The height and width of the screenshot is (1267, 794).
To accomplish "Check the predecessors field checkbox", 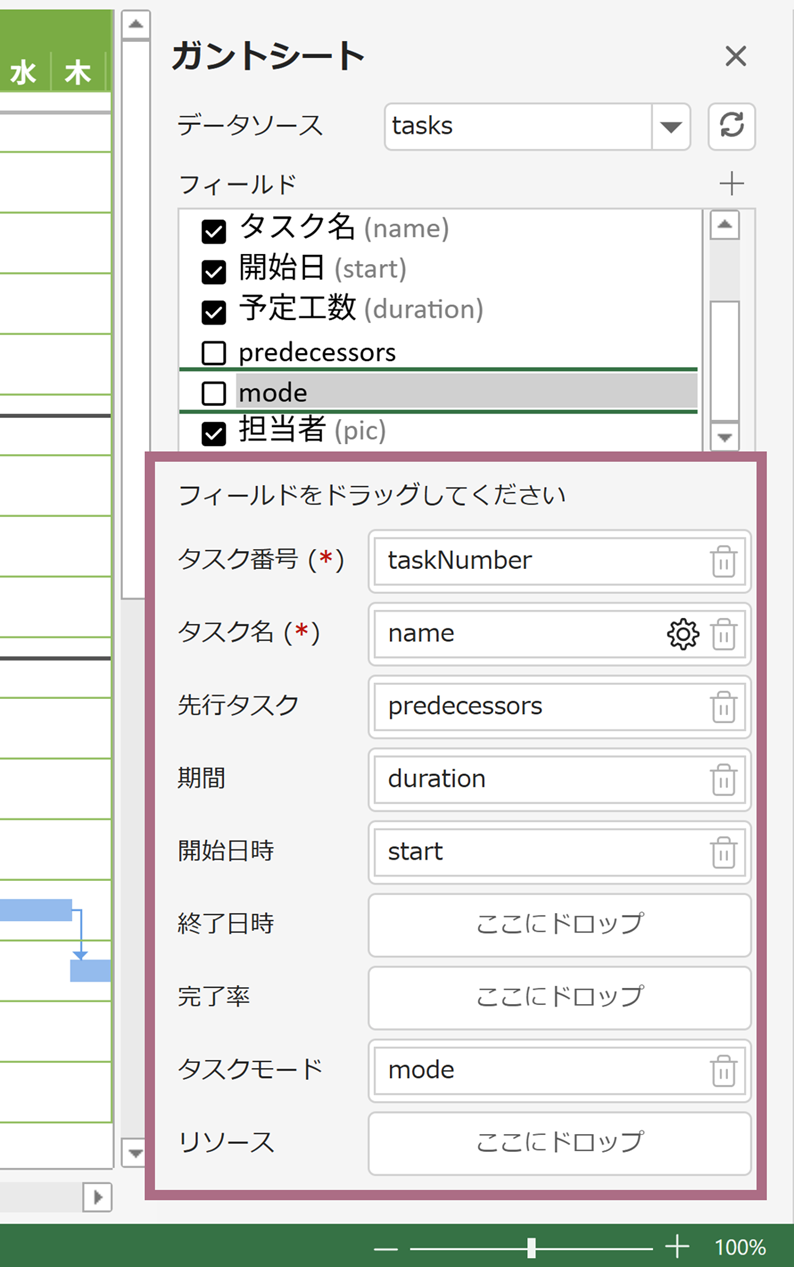I will 214,353.
